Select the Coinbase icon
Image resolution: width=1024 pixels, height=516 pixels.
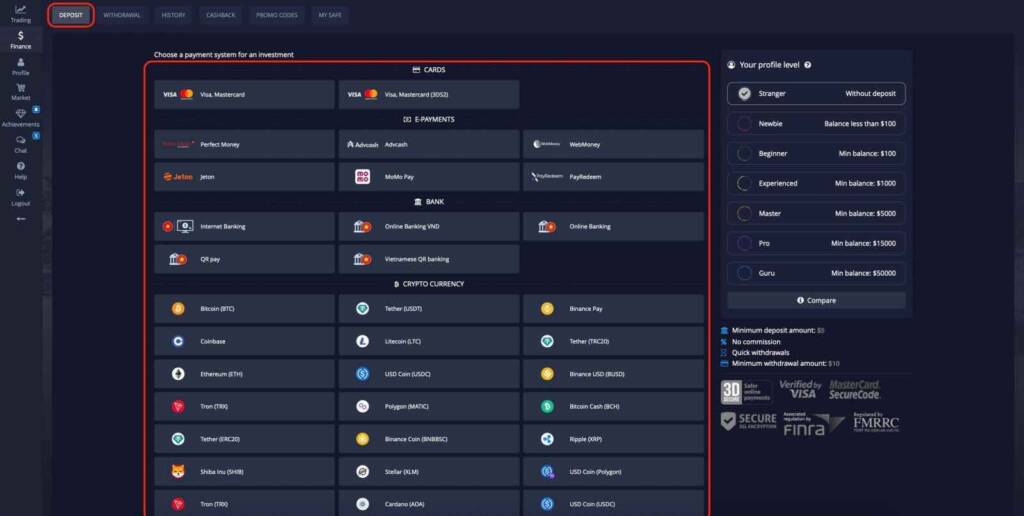tap(178, 342)
